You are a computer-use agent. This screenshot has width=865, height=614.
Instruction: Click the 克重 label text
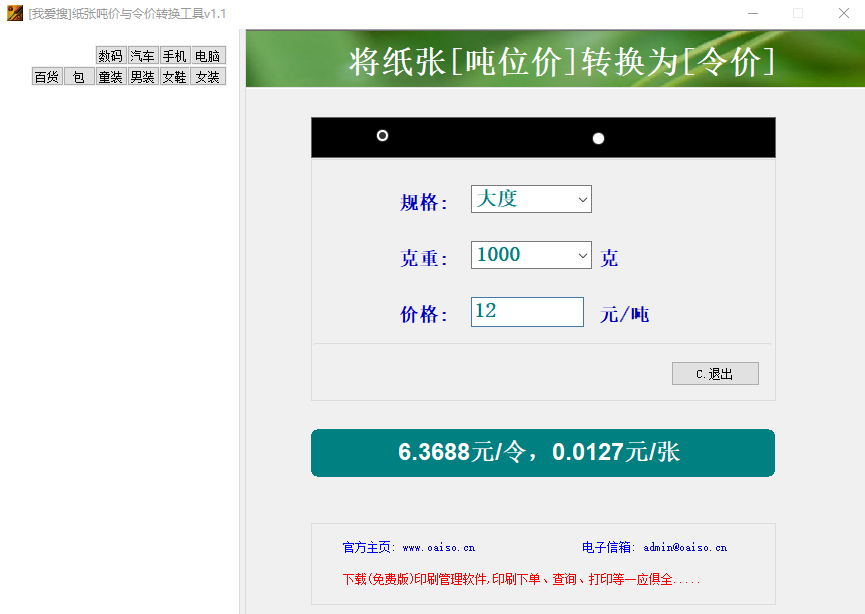[423, 258]
